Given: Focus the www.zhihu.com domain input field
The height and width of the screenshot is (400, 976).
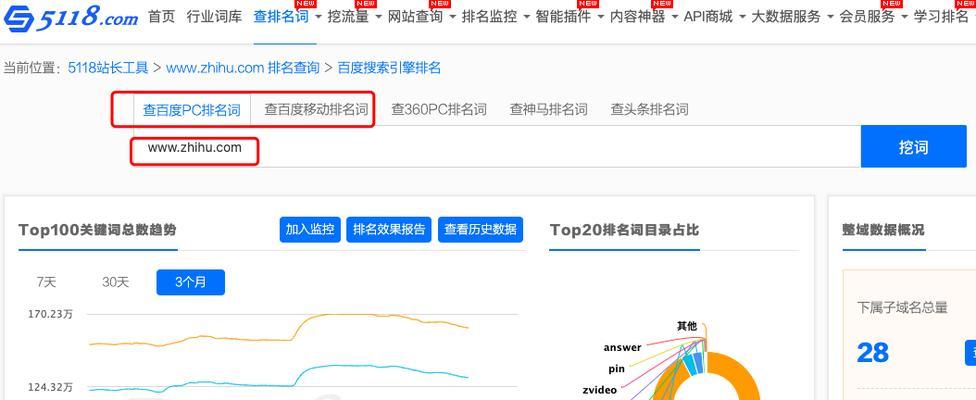Looking at the screenshot, I should pos(497,147).
